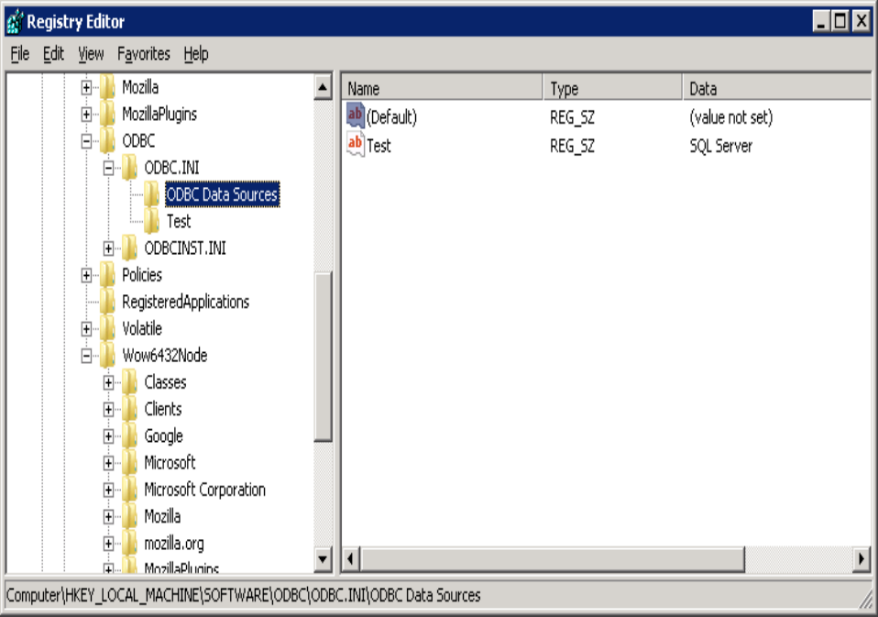The width and height of the screenshot is (878, 617).
Task: Click the MozillaPlugins folder icon under Mozilla
Action: (108, 114)
